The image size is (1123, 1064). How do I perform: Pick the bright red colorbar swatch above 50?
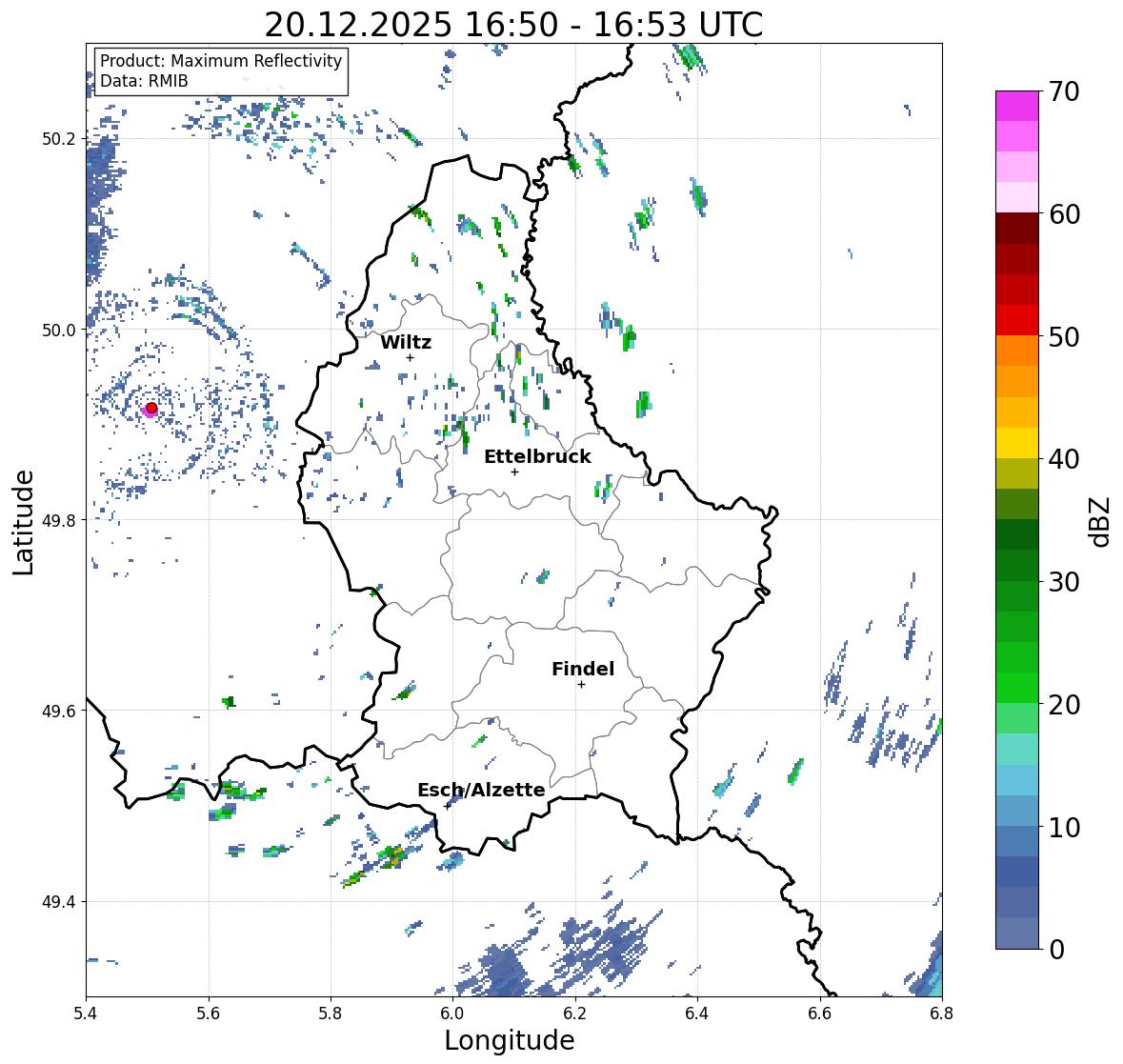(x=1017, y=320)
